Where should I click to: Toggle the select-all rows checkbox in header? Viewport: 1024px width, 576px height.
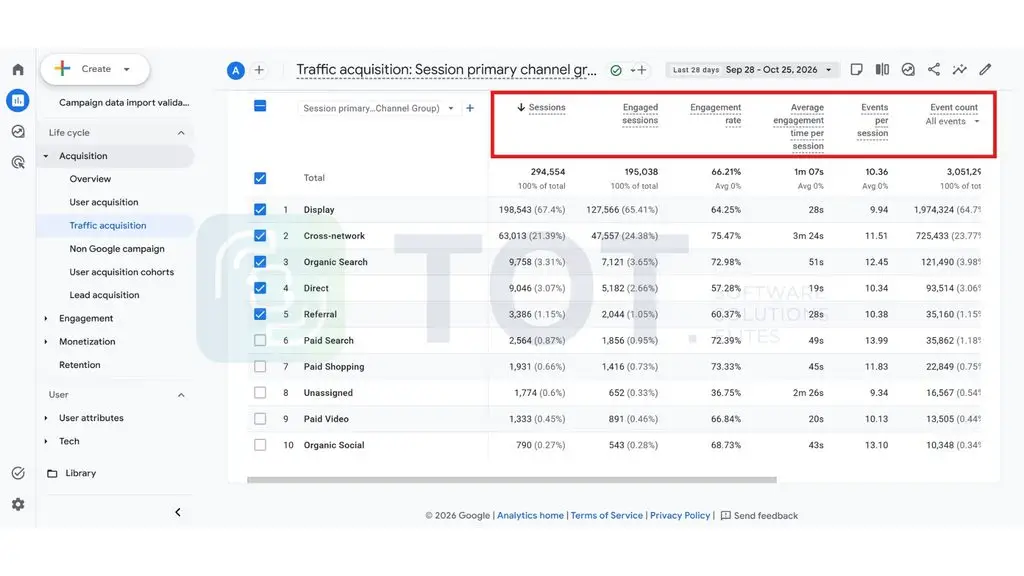[260, 106]
